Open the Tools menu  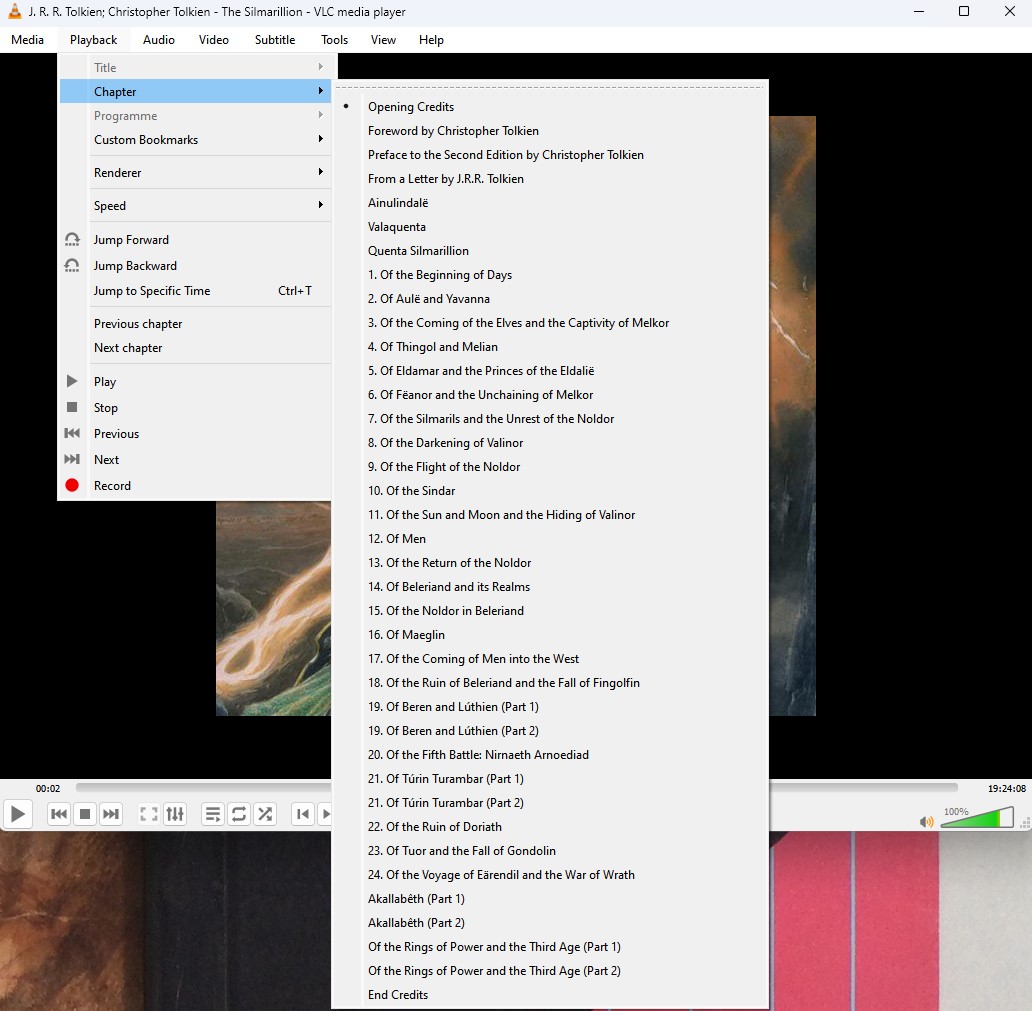(334, 39)
